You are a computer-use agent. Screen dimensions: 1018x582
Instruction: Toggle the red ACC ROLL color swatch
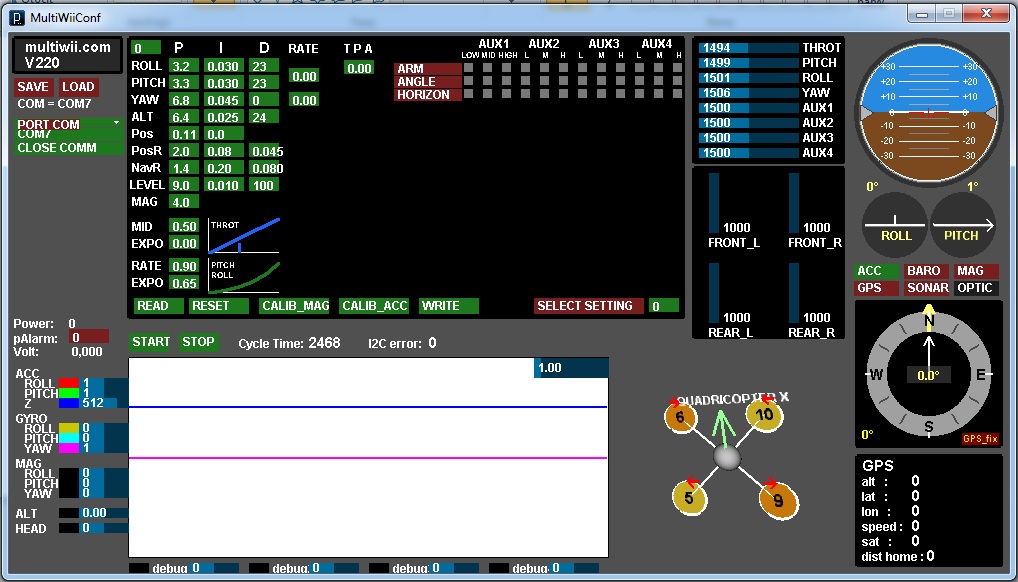pyautogui.click(x=68, y=383)
